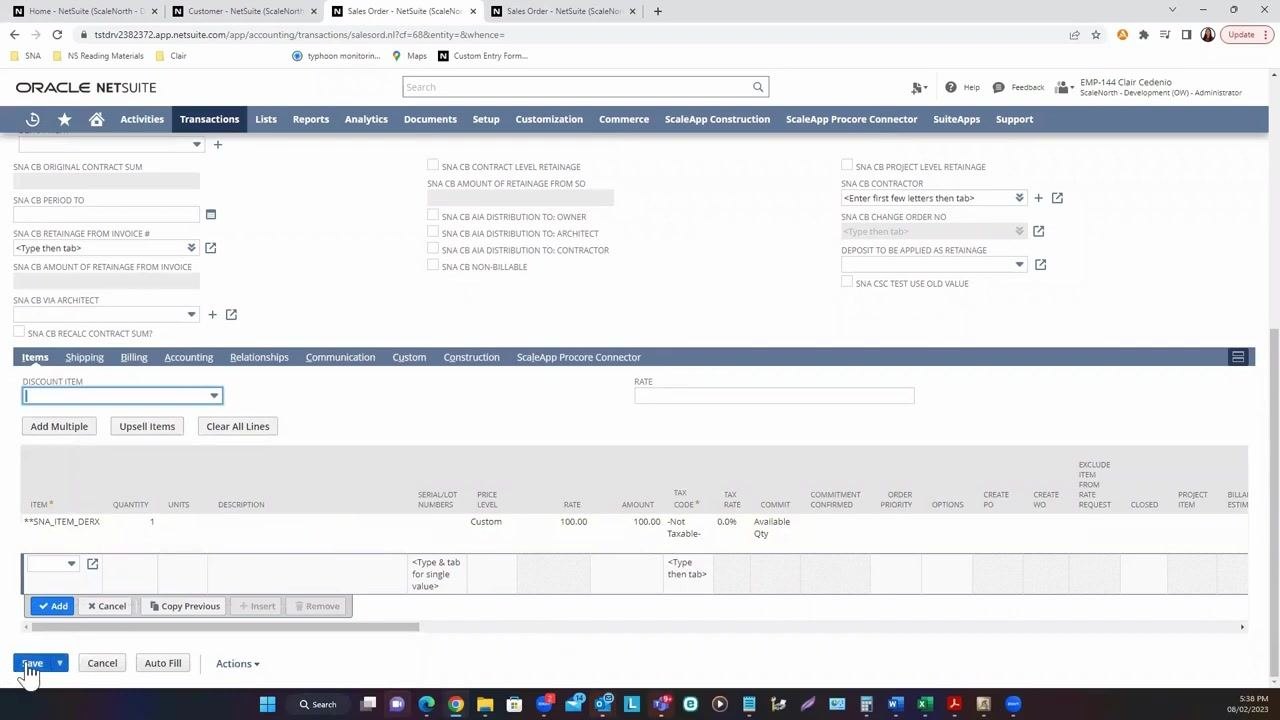Open the Customization menu
1280x720 pixels.
click(x=549, y=119)
